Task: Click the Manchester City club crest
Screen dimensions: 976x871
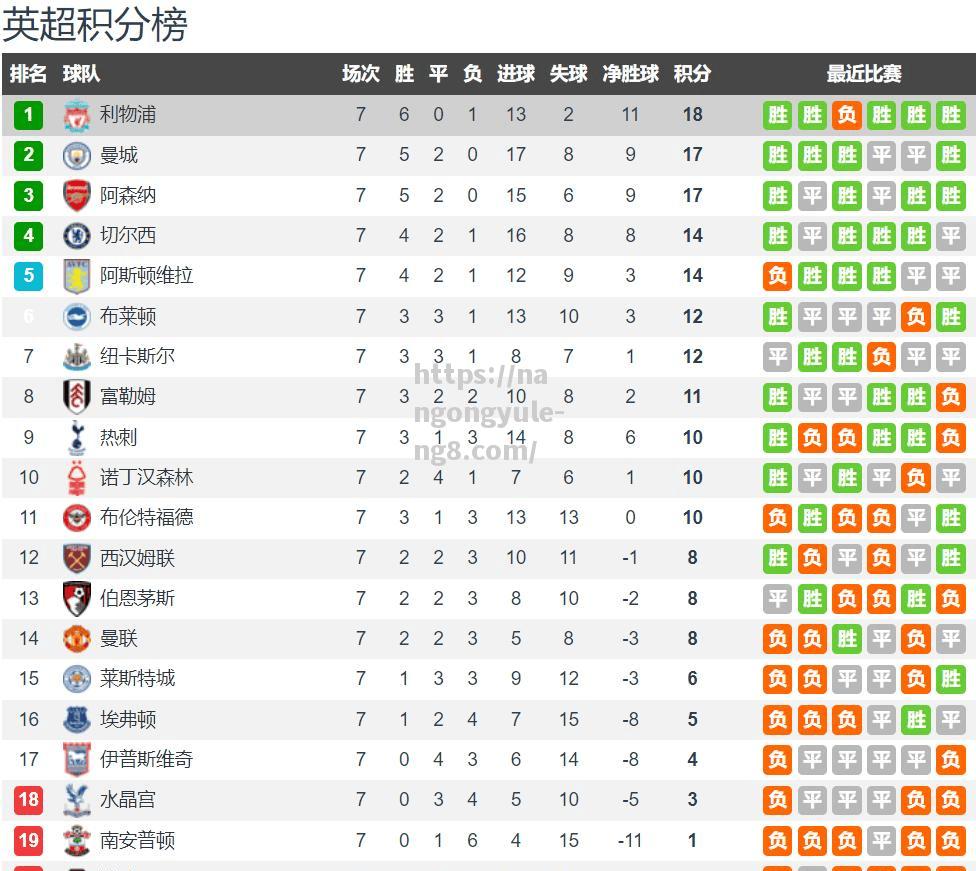Action: tap(77, 155)
